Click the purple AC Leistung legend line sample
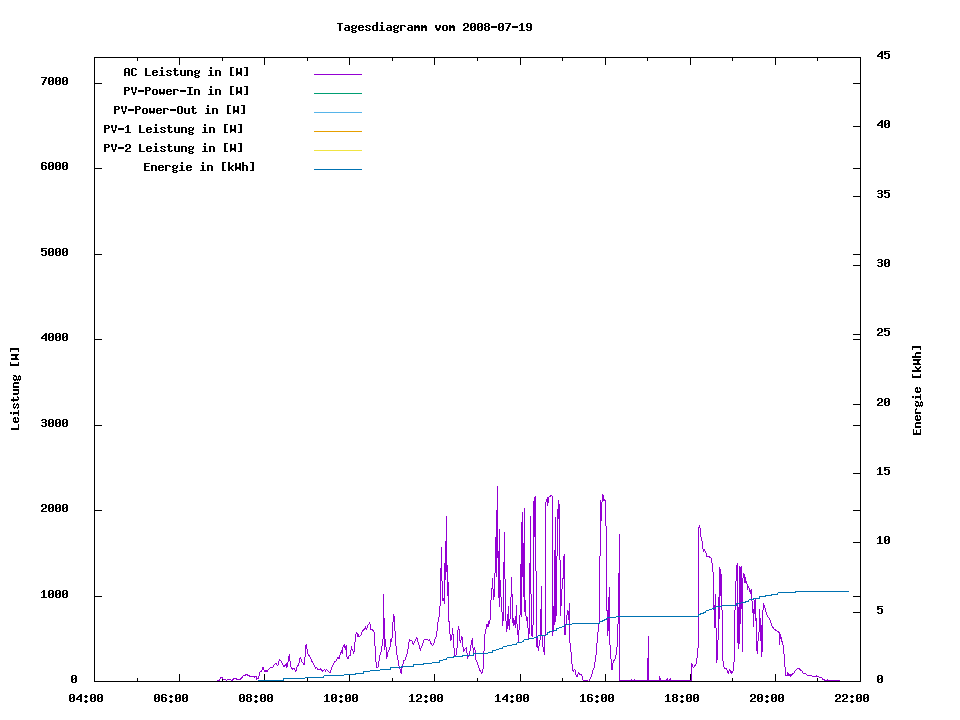Viewport: 960px width, 720px height. (x=337, y=74)
